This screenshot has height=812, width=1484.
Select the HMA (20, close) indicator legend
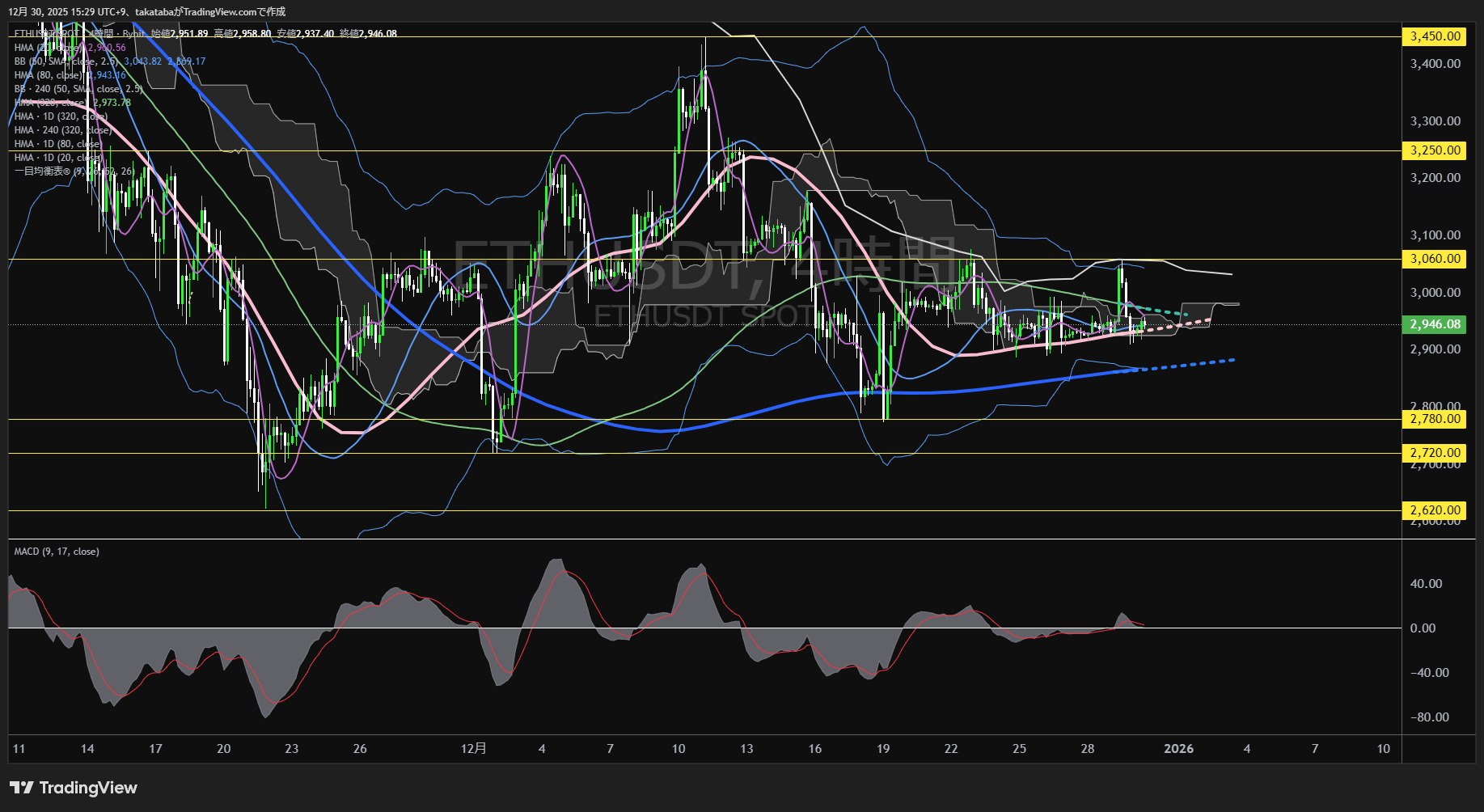tap(49, 48)
